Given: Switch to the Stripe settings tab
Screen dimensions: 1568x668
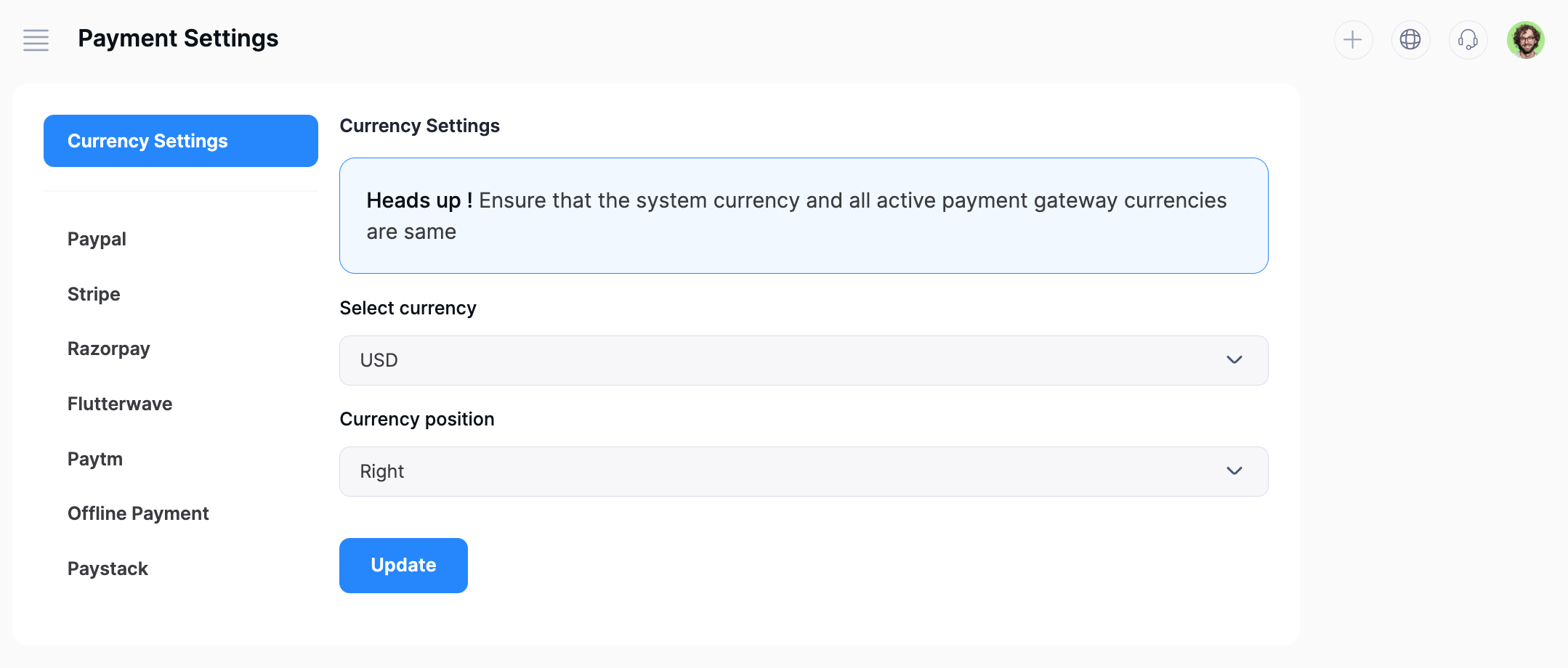Looking at the screenshot, I should (x=94, y=294).
